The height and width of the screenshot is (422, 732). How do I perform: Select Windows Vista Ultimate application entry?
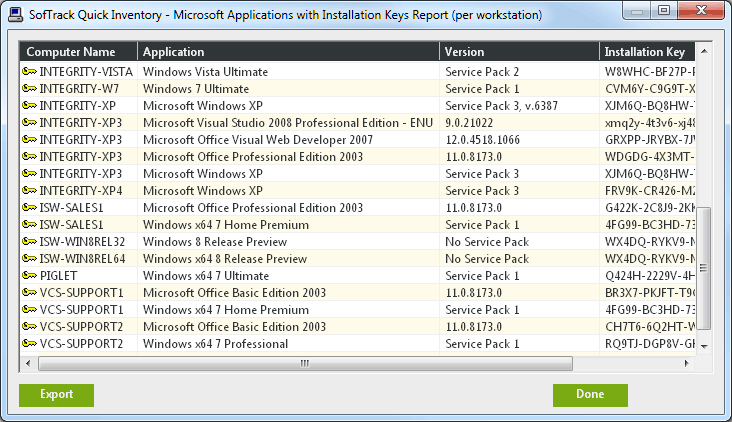[205, 72]
